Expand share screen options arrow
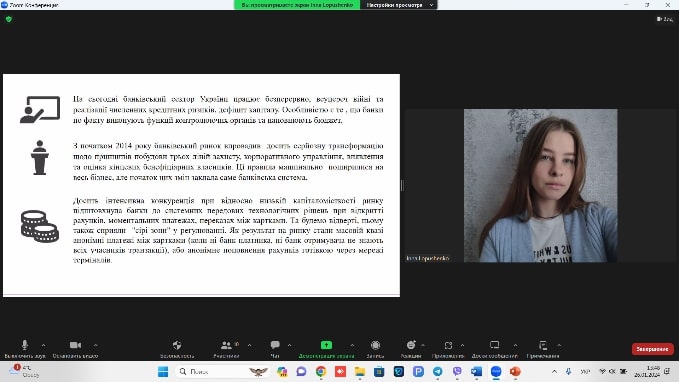The height and width of the screenshot is (382, 679). 352,345
